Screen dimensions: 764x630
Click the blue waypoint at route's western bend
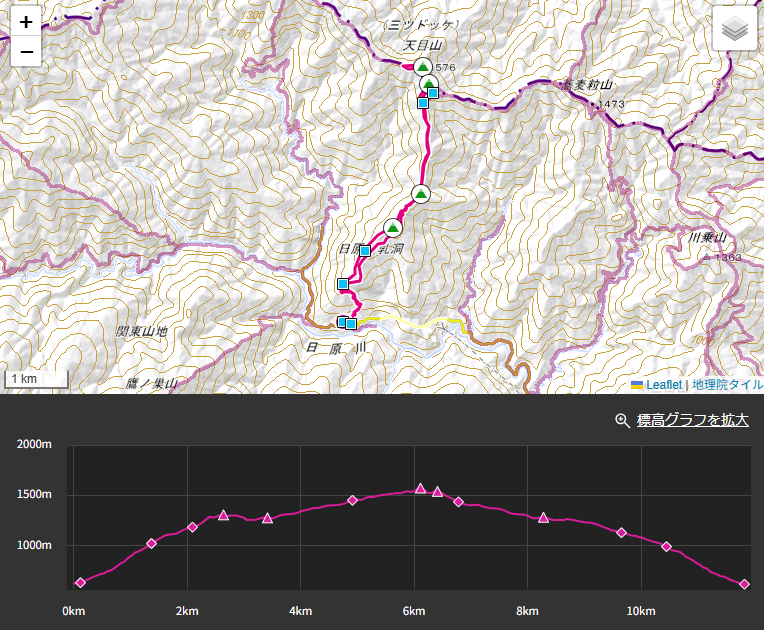343,284
